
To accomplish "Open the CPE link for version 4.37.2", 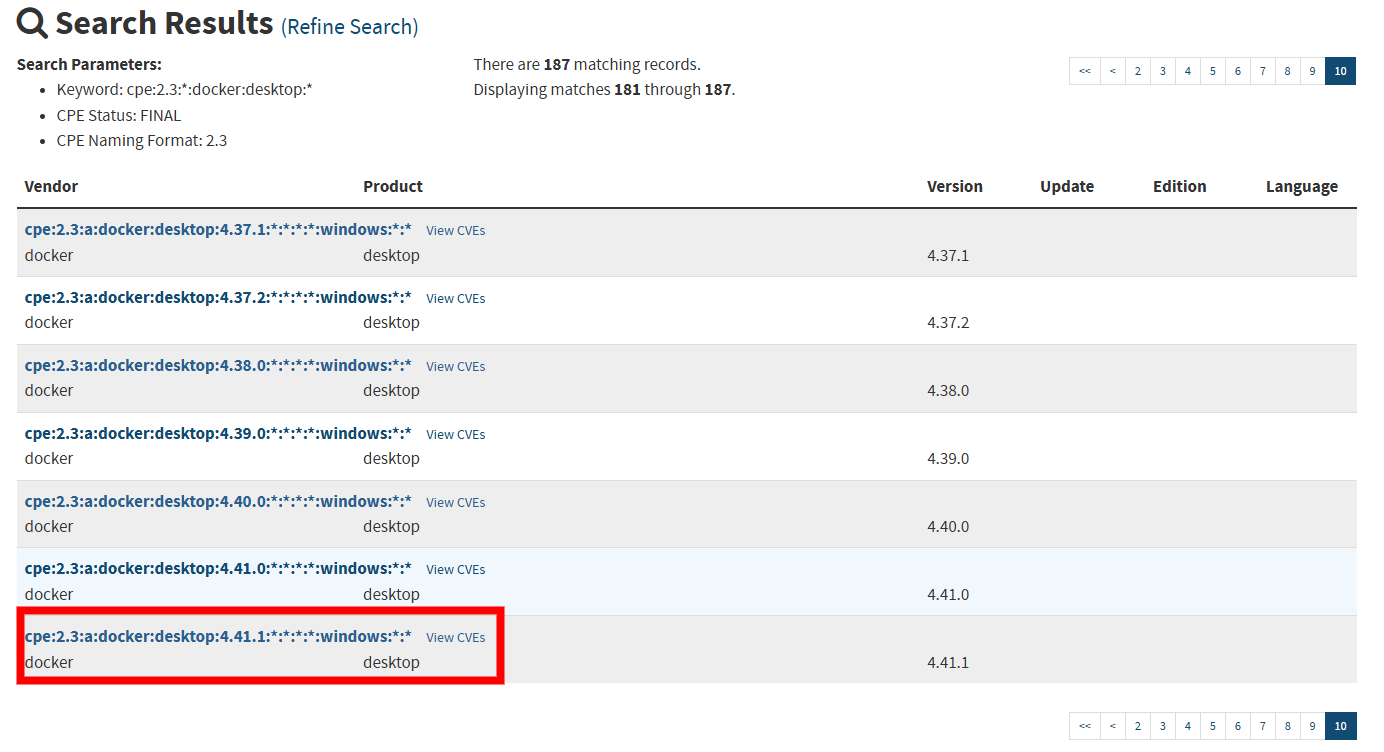I will [x=217, y=298].
